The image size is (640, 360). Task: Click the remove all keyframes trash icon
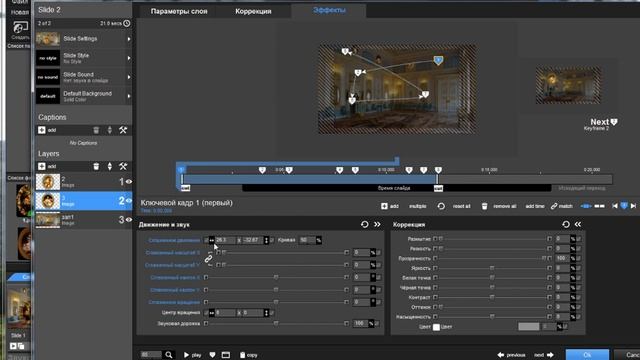(484, 206)
